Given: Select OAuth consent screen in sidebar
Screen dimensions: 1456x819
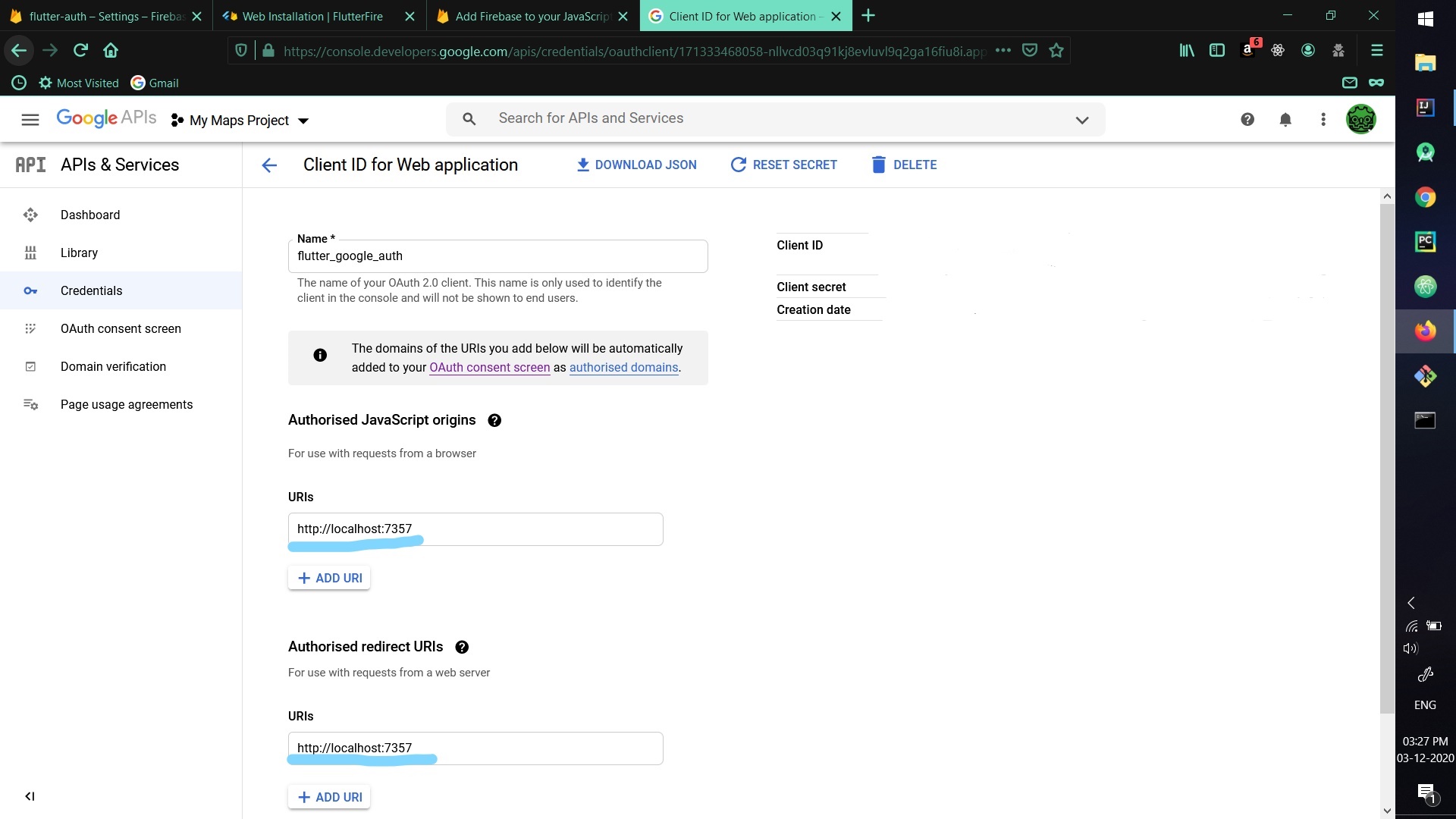Looking at the screenshot, I should pos(121,328).
